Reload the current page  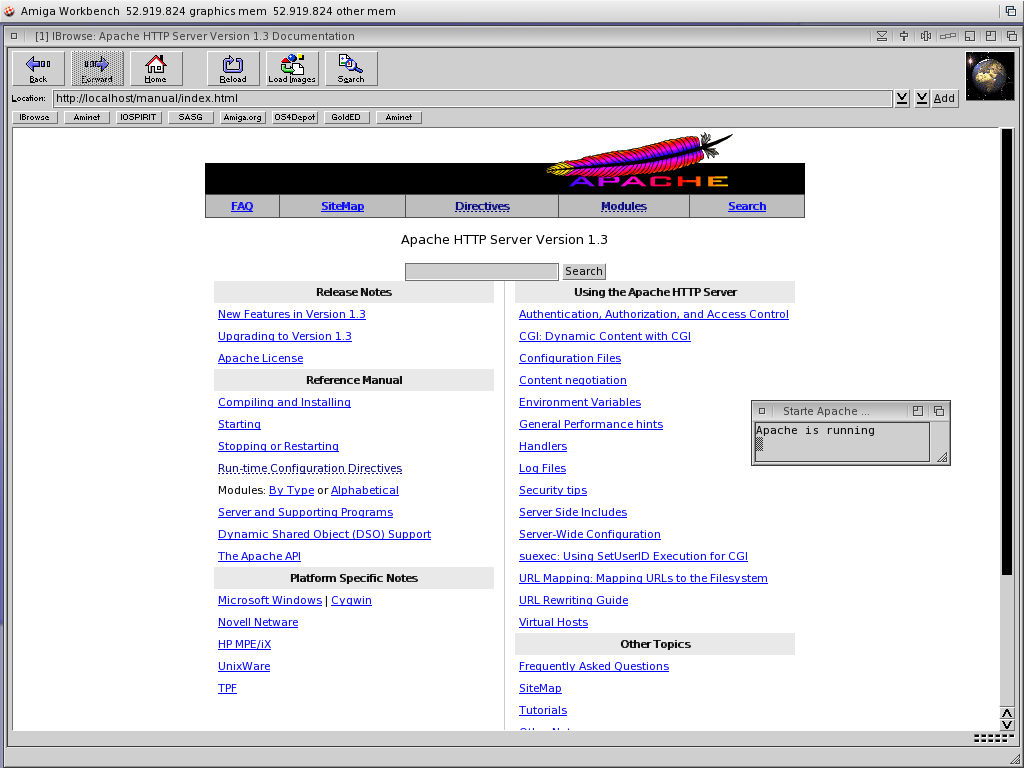(233, 68)
